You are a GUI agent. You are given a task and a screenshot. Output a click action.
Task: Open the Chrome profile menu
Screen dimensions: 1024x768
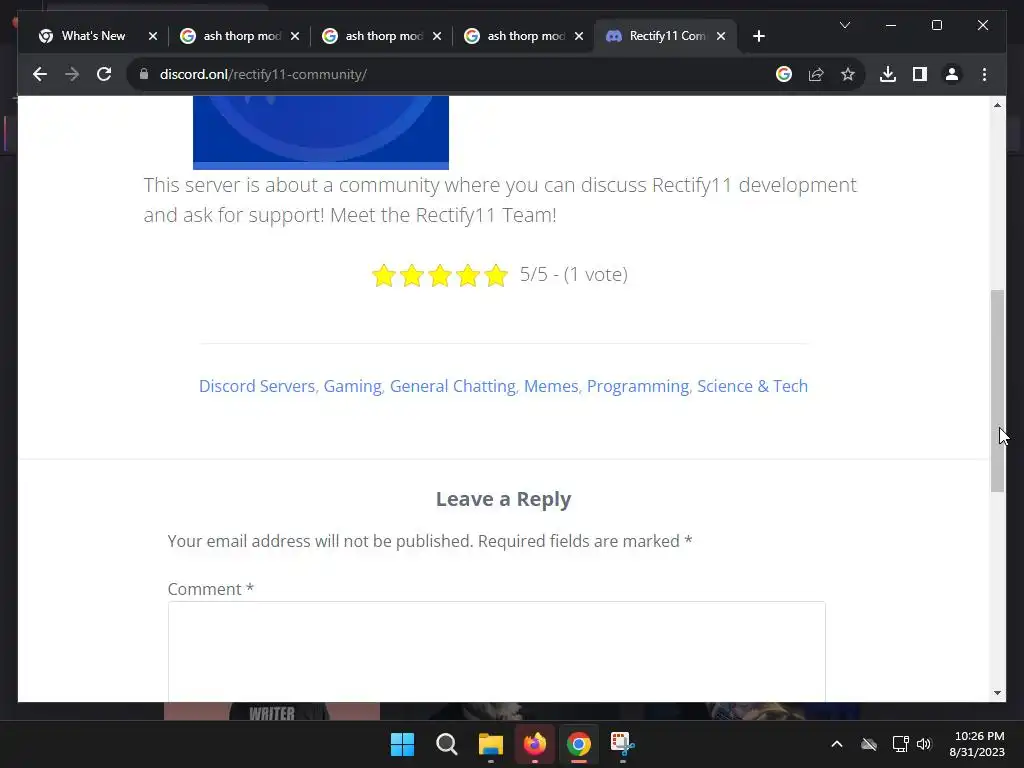click(x=952, y=74)
